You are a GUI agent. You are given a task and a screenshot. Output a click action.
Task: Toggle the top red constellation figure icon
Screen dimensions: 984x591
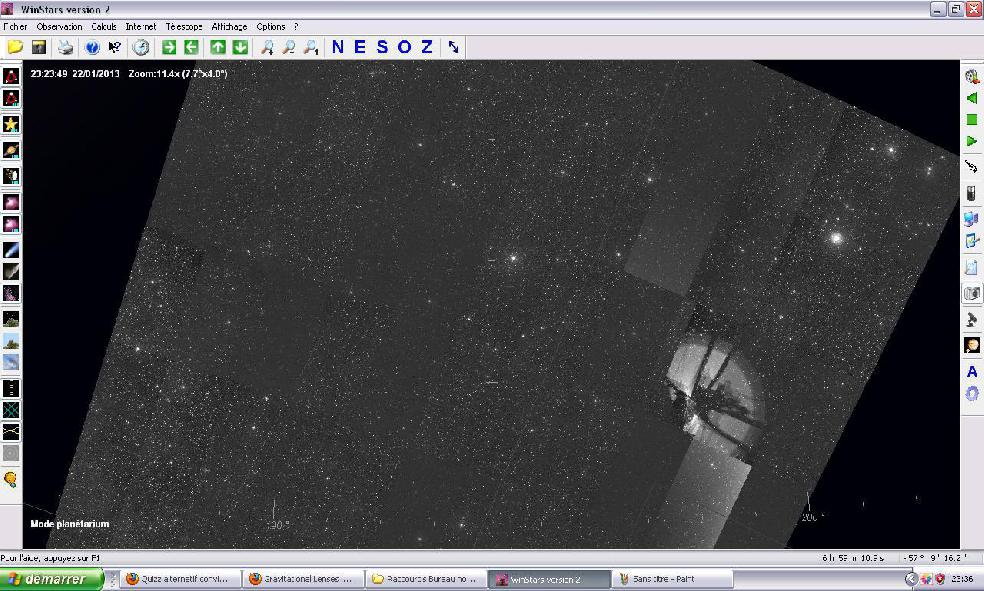point(11,76)
